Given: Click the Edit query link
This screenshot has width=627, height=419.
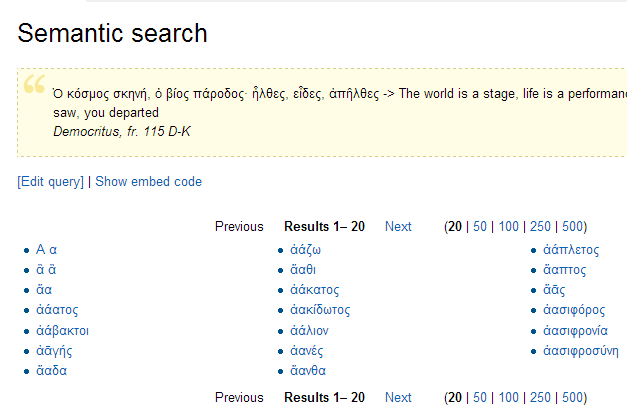Looking at the screenshot, I should coord(51,182).
